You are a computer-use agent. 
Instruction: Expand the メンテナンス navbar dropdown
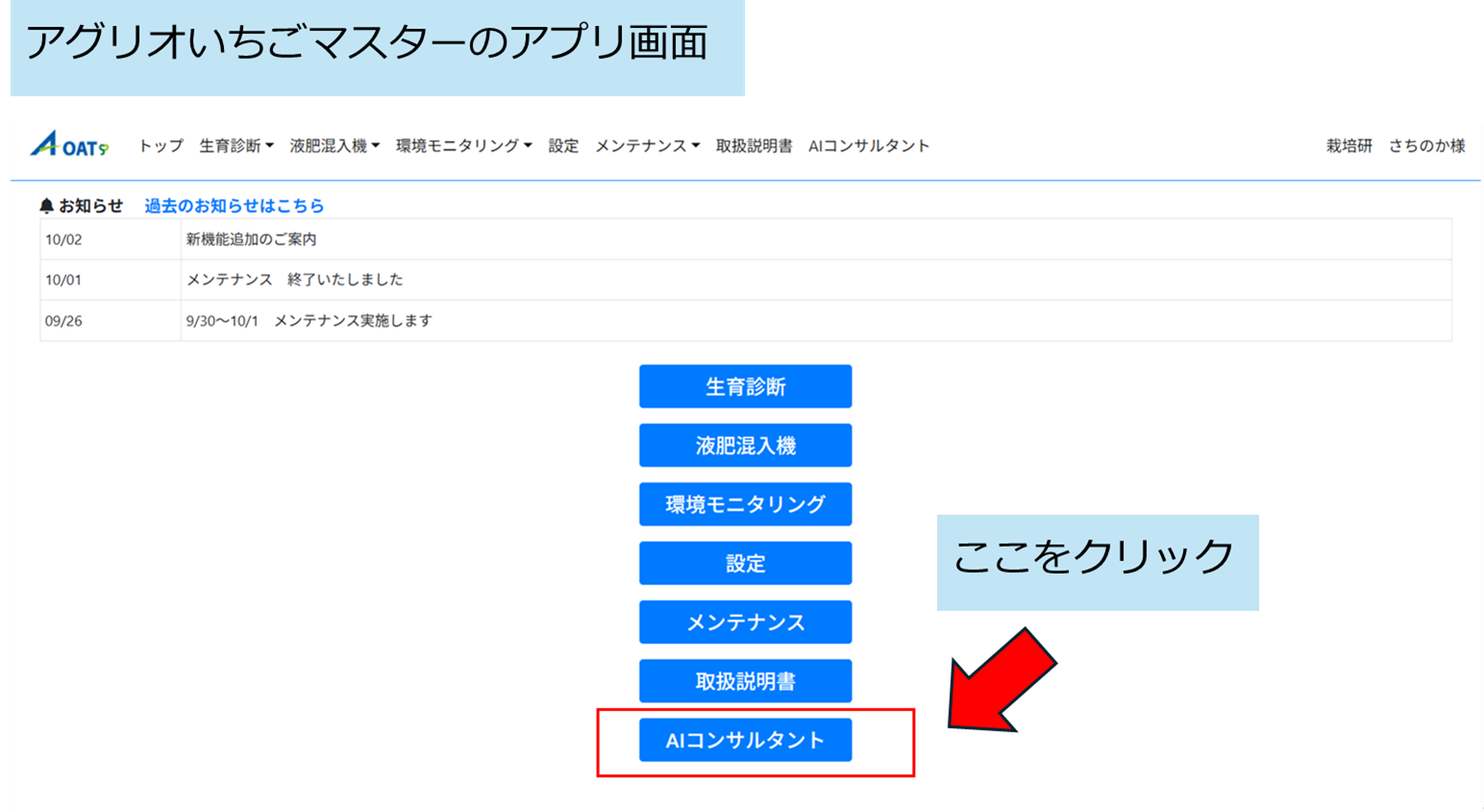click(647, 146)
